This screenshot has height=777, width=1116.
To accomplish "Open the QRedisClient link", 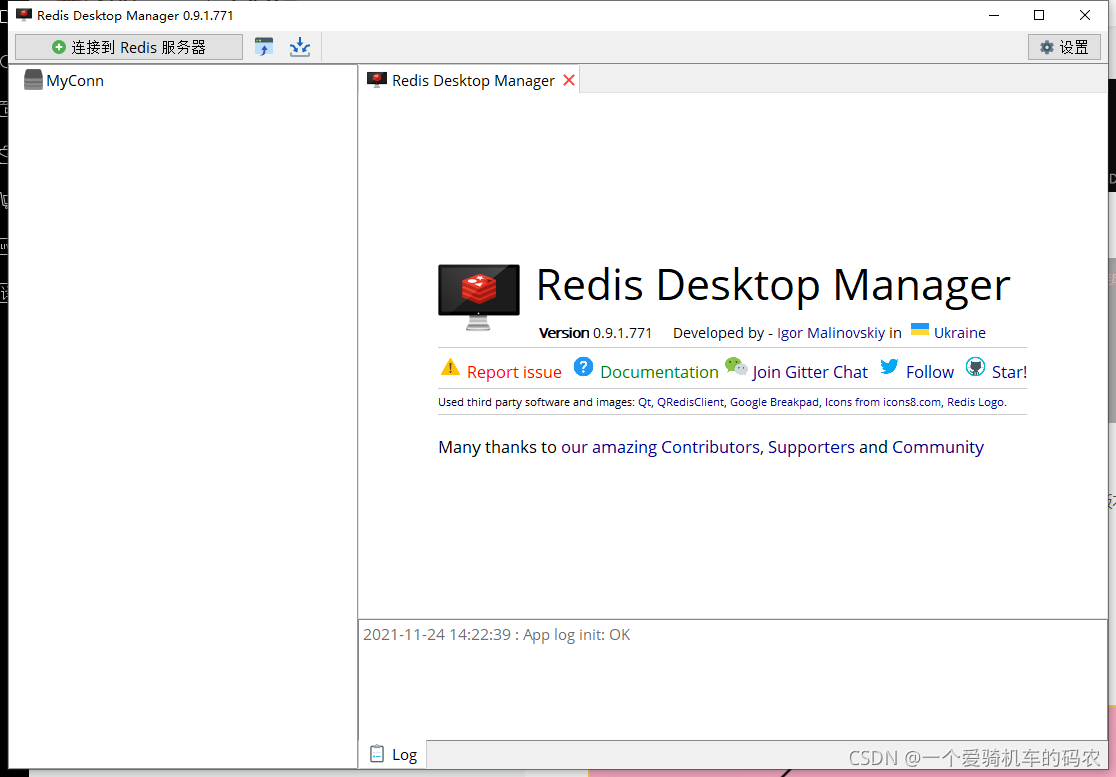I will 690,402.
